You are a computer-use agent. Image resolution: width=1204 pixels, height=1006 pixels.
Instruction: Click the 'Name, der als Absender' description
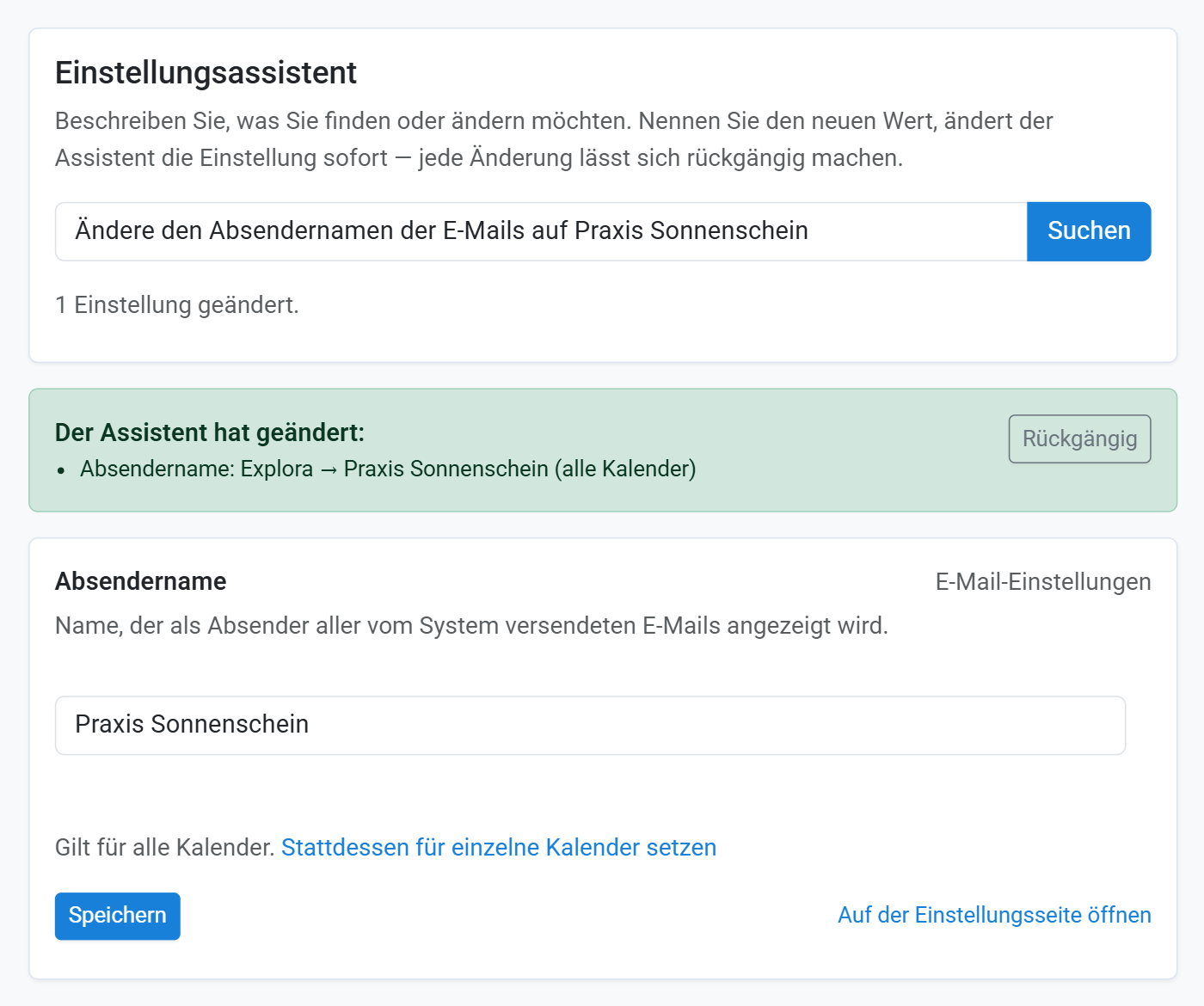(471, 626)
